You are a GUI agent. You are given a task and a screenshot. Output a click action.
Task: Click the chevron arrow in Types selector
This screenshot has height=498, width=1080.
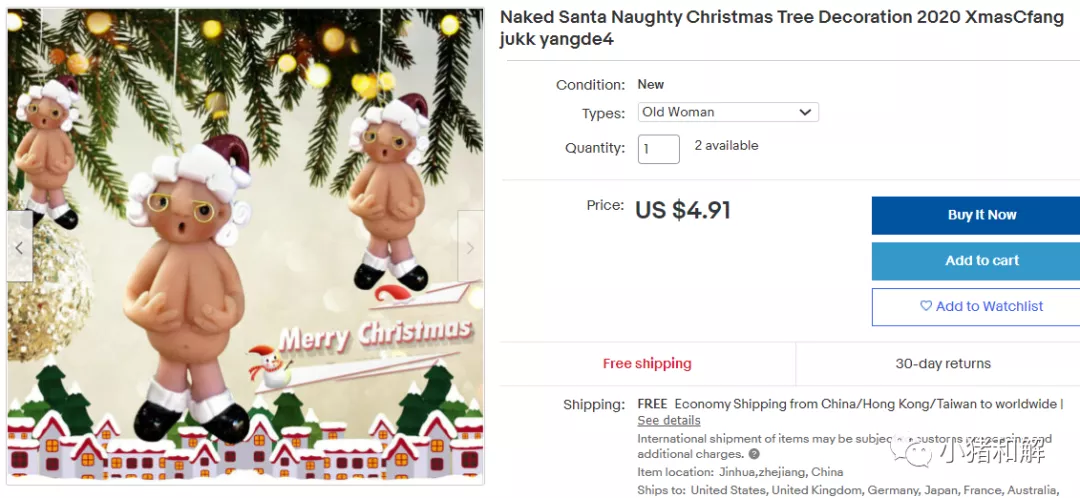click(x=804, y=112)
